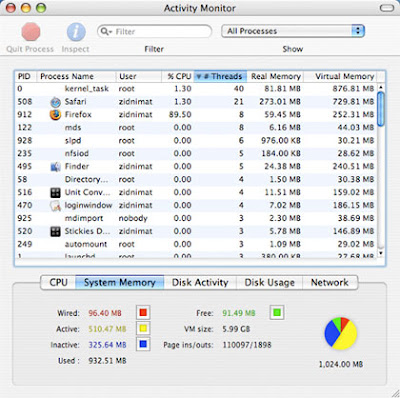
Task: Click the blue Inactive color swatch
Action: pos(143,344)
